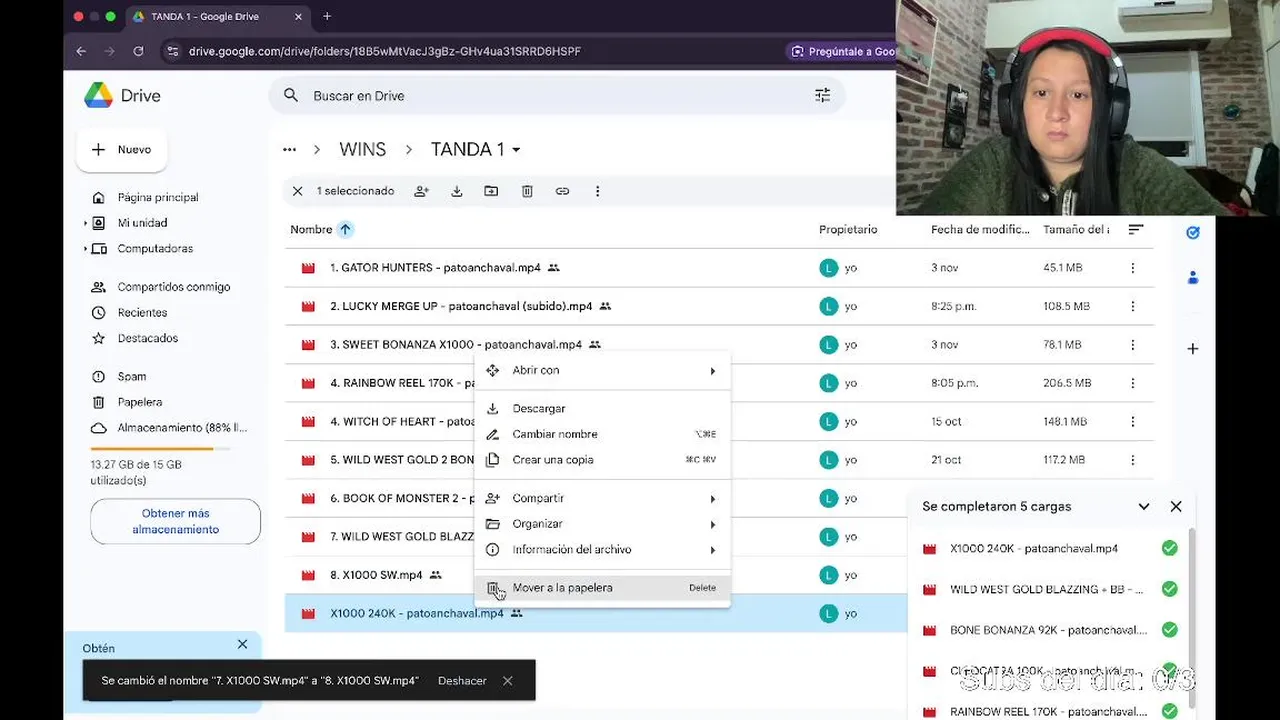Click the download toolbar icon
Image resolution: width=1280 pixels, height=720 pixels.
(456, 191)
